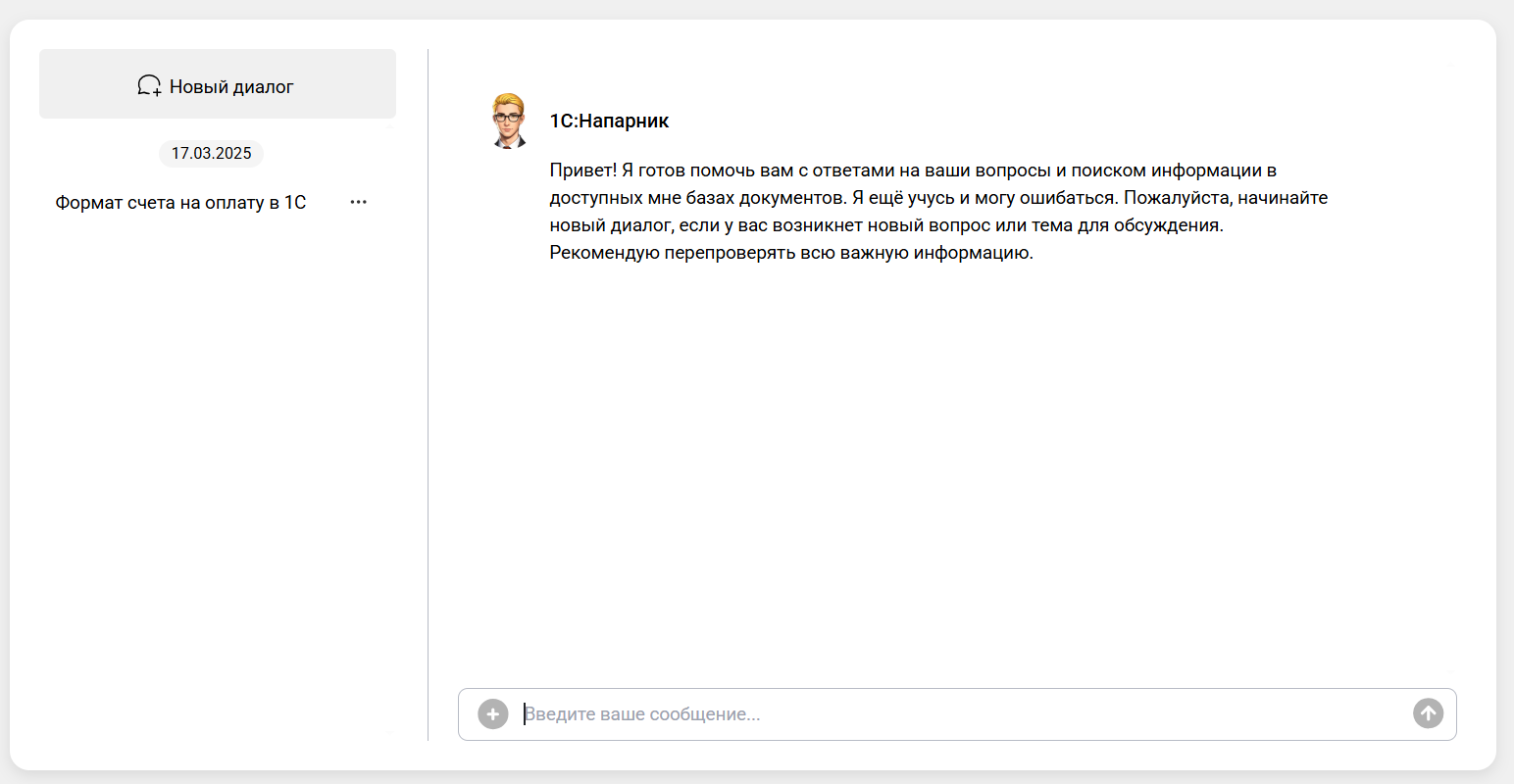Click the vertical divider between sidebar and chat

pos(429,392)
